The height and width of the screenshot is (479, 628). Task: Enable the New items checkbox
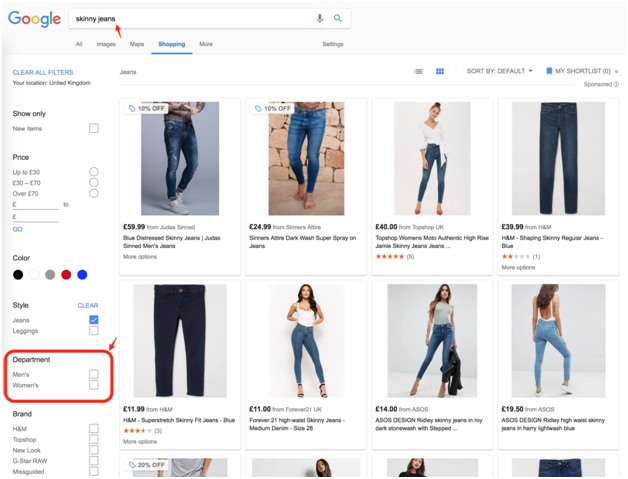[x=94, y=129]
